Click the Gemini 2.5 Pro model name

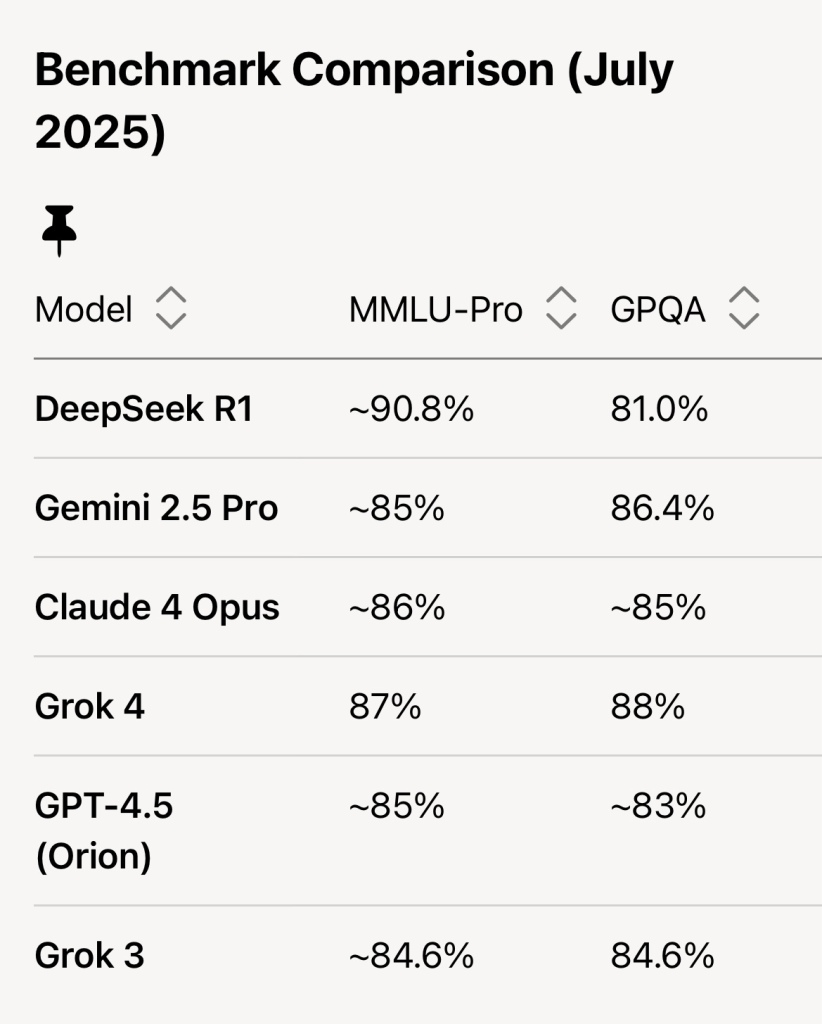(156, 508)
